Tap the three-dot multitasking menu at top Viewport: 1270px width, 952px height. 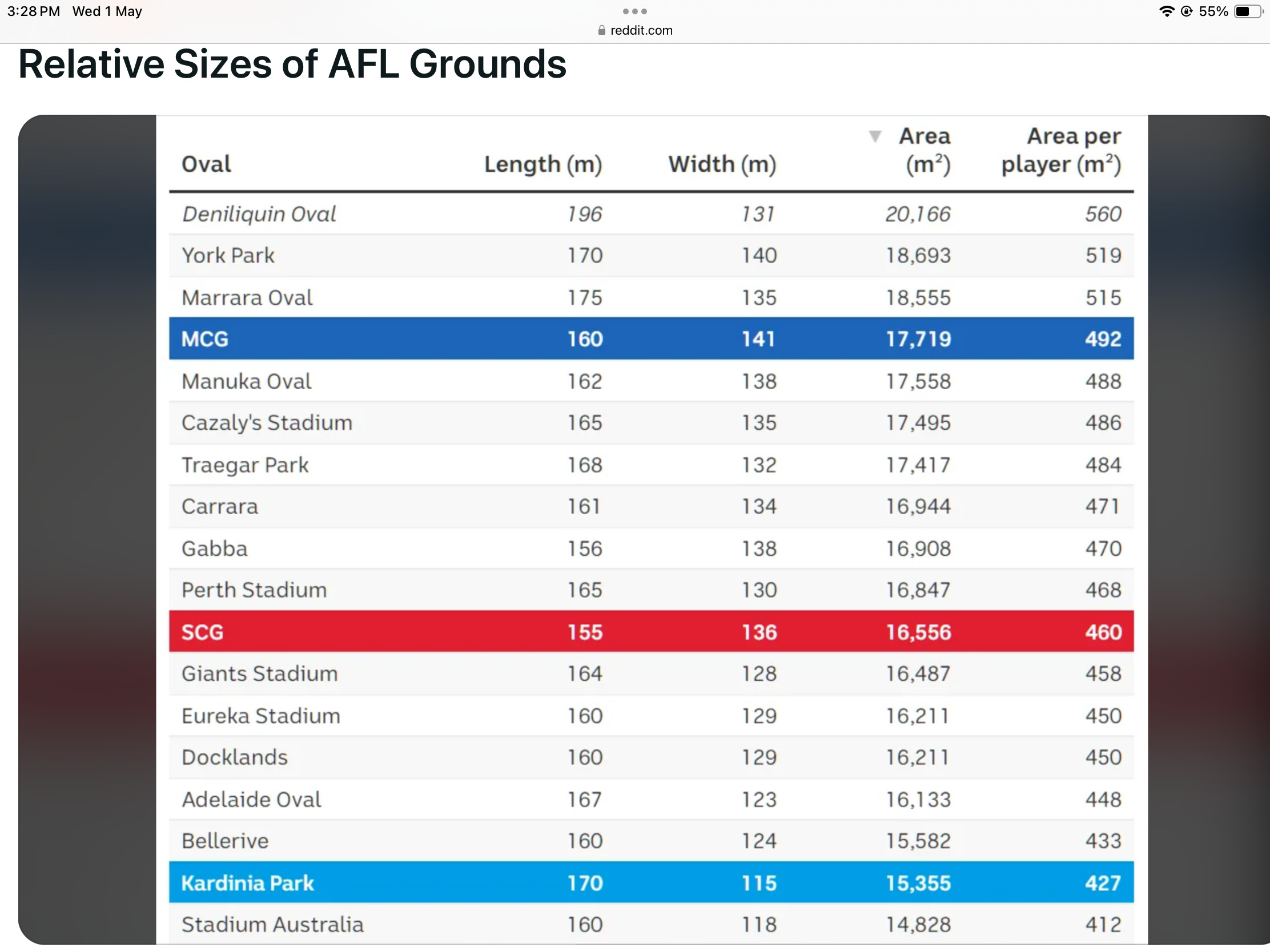point(634,11)
